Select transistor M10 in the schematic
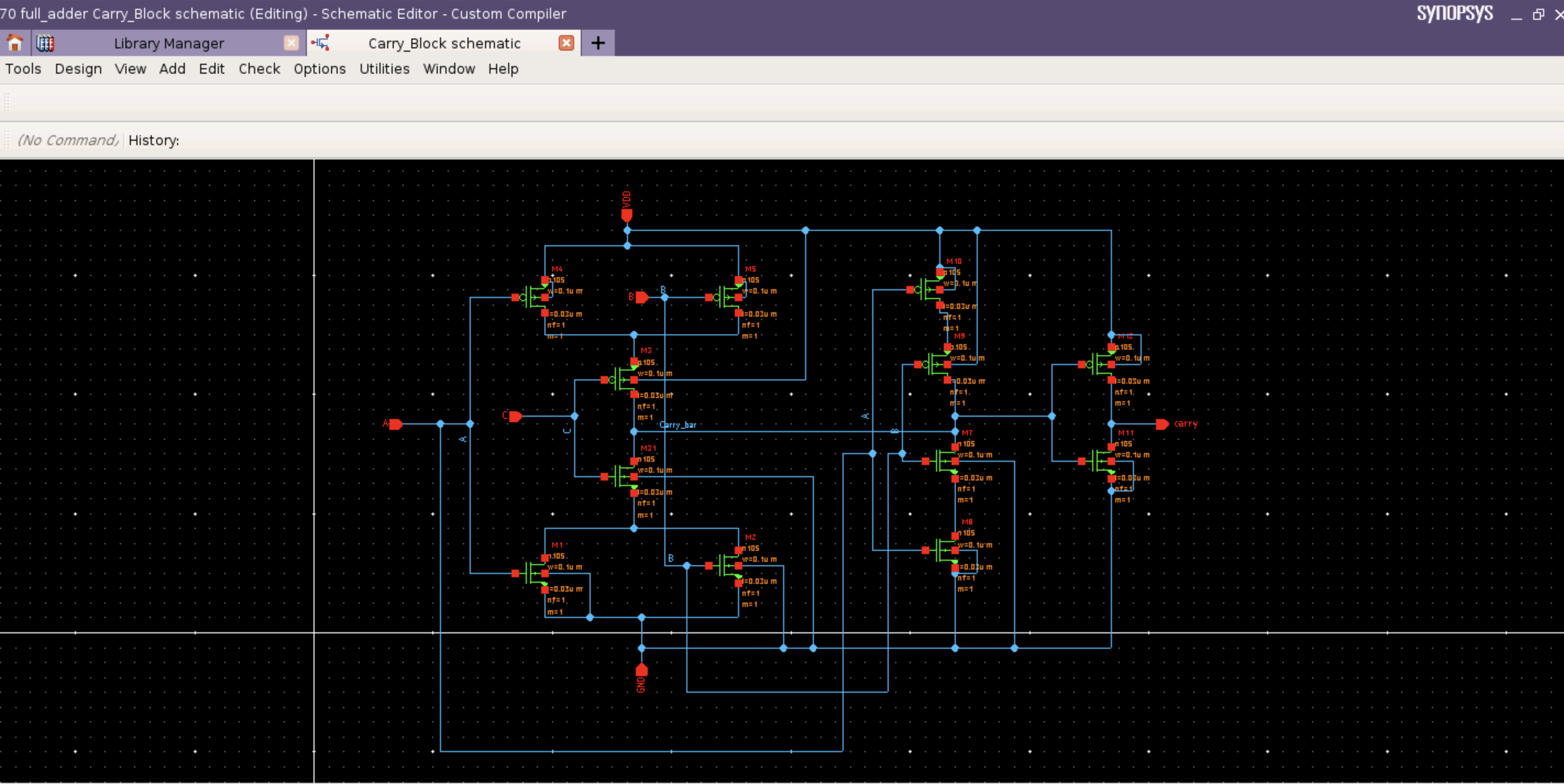Viewport: 1564px width, 784px height. pos(929,289)
